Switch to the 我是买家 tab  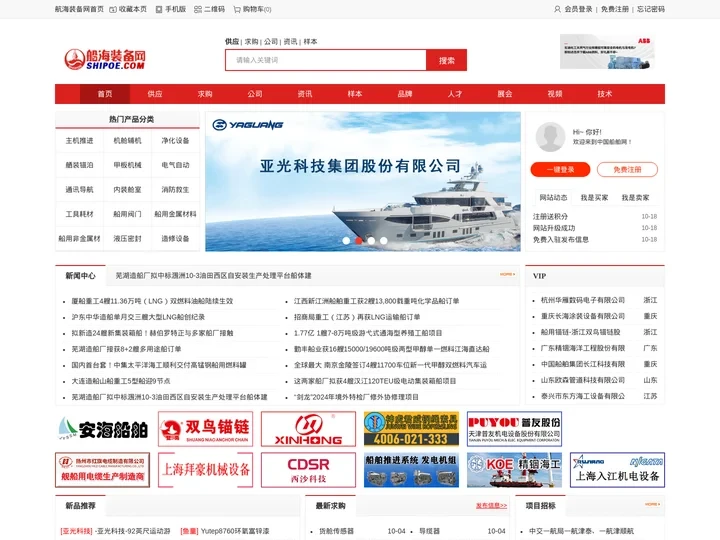[x=594, y=197]
